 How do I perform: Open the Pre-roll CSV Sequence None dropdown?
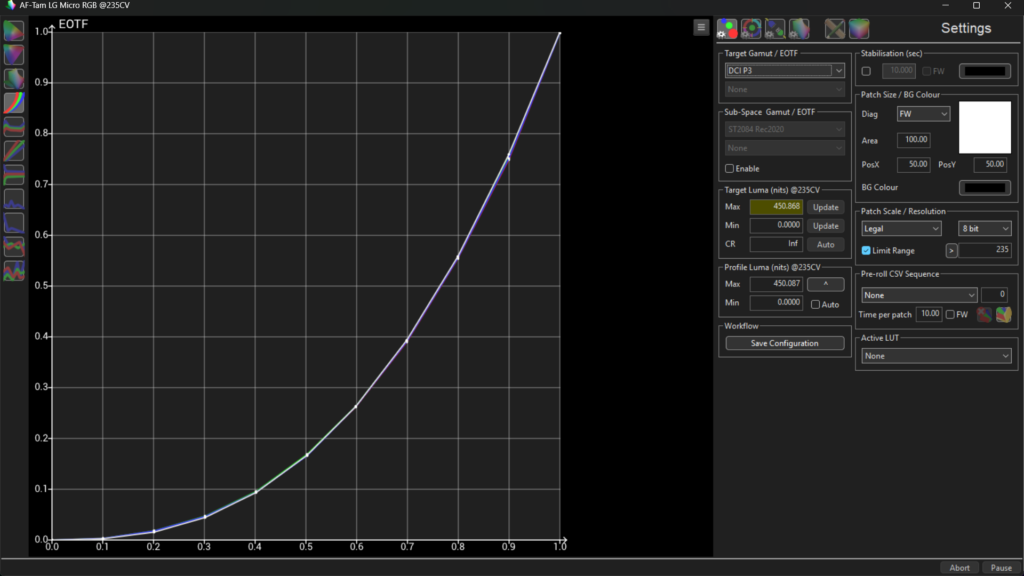tap(919, 295)
